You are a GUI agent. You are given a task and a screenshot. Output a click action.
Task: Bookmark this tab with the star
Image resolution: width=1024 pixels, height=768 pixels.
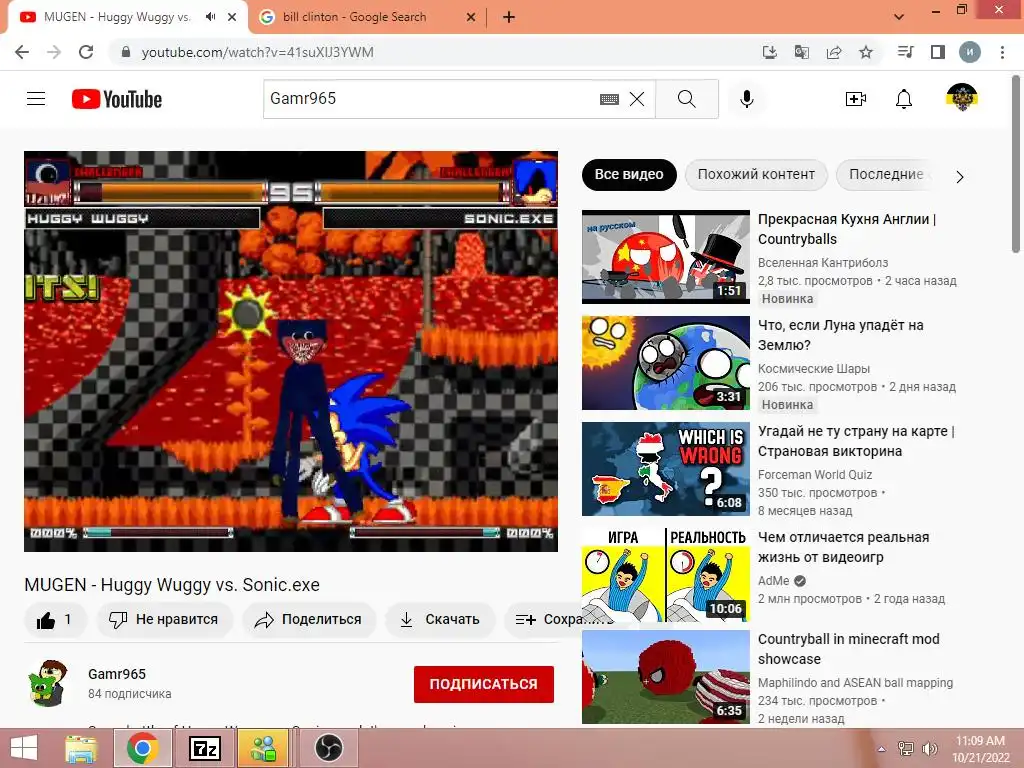pyautogui.click(x=866, y=52)
